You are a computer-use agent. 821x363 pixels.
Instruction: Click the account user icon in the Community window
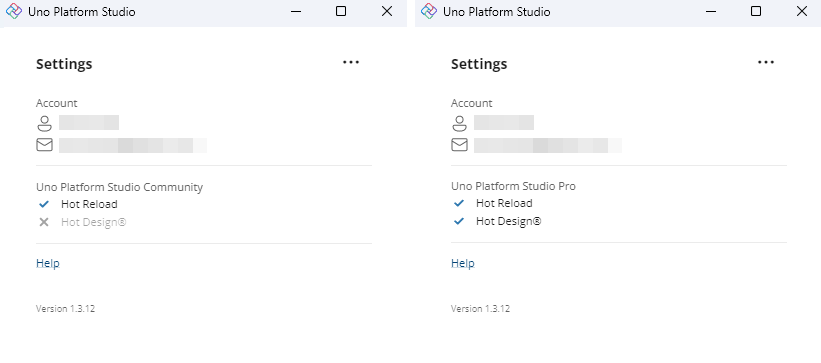(45, 123)
